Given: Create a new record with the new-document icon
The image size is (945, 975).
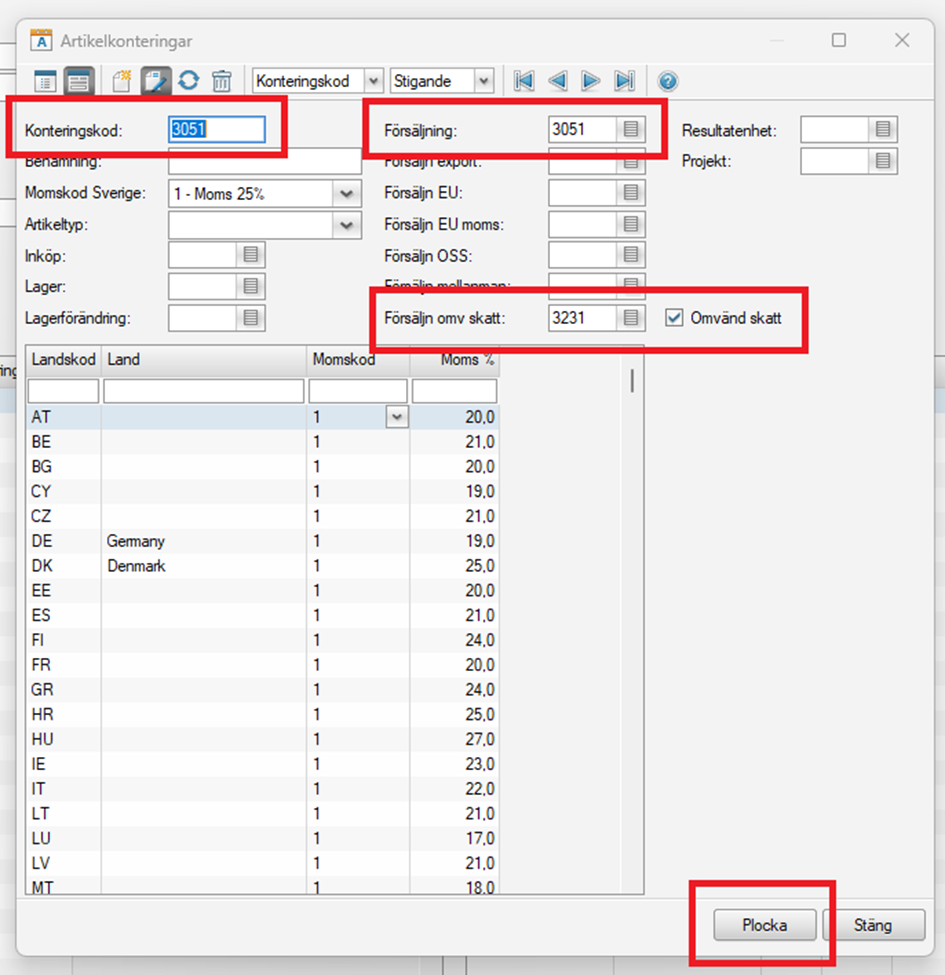Looking at the screenshot, I should [x=122, y=81].
